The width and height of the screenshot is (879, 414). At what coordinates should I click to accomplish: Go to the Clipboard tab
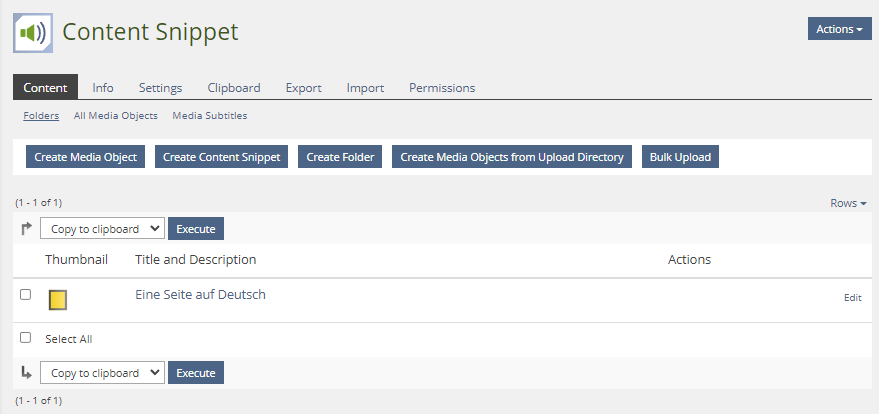click(x=234, y=88)
